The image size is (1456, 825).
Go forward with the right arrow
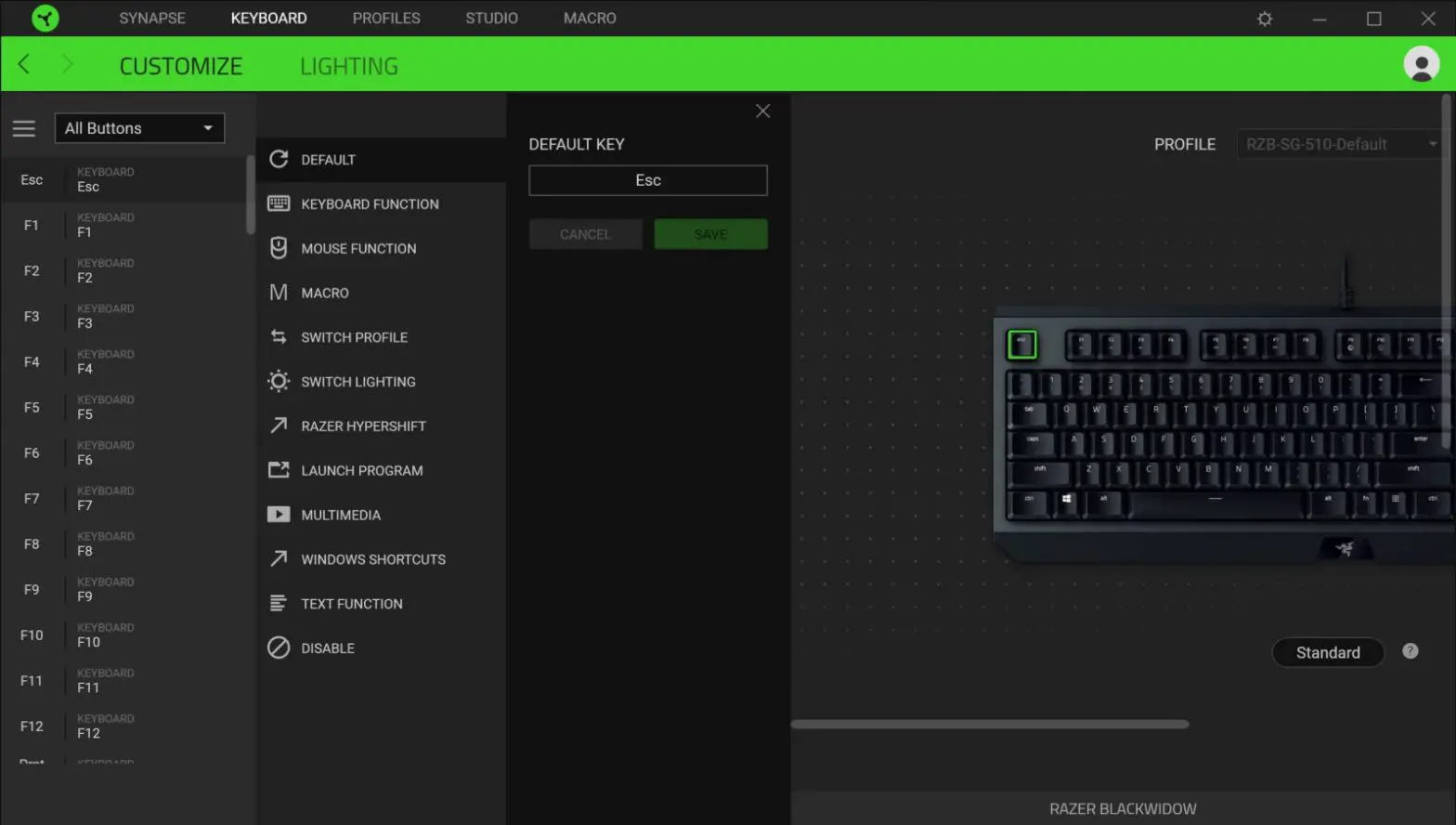click(x=67, y=64)
